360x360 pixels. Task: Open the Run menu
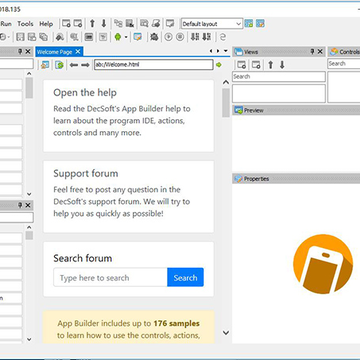point(6,24)
